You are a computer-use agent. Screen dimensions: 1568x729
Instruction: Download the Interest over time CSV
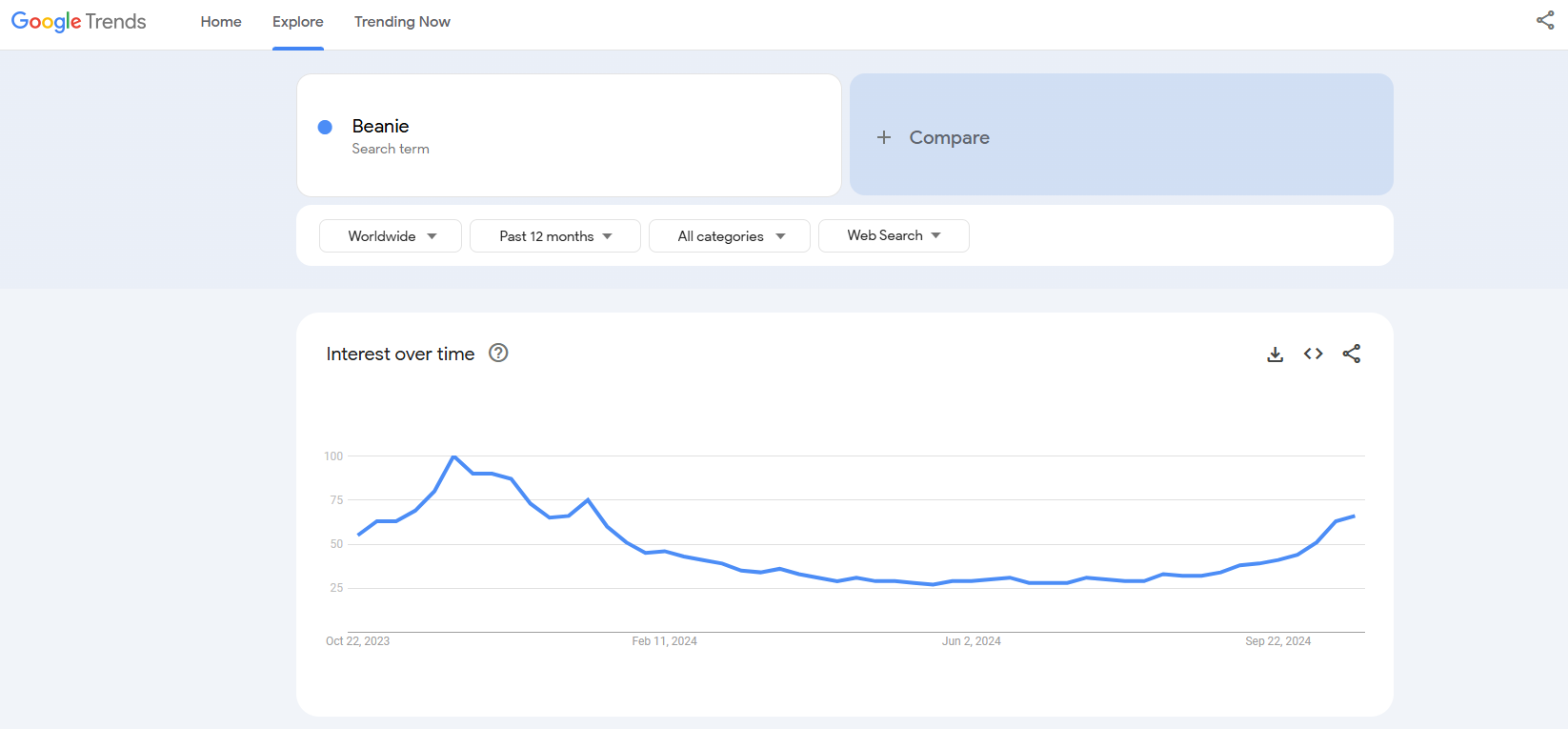tap(1276, 354)
